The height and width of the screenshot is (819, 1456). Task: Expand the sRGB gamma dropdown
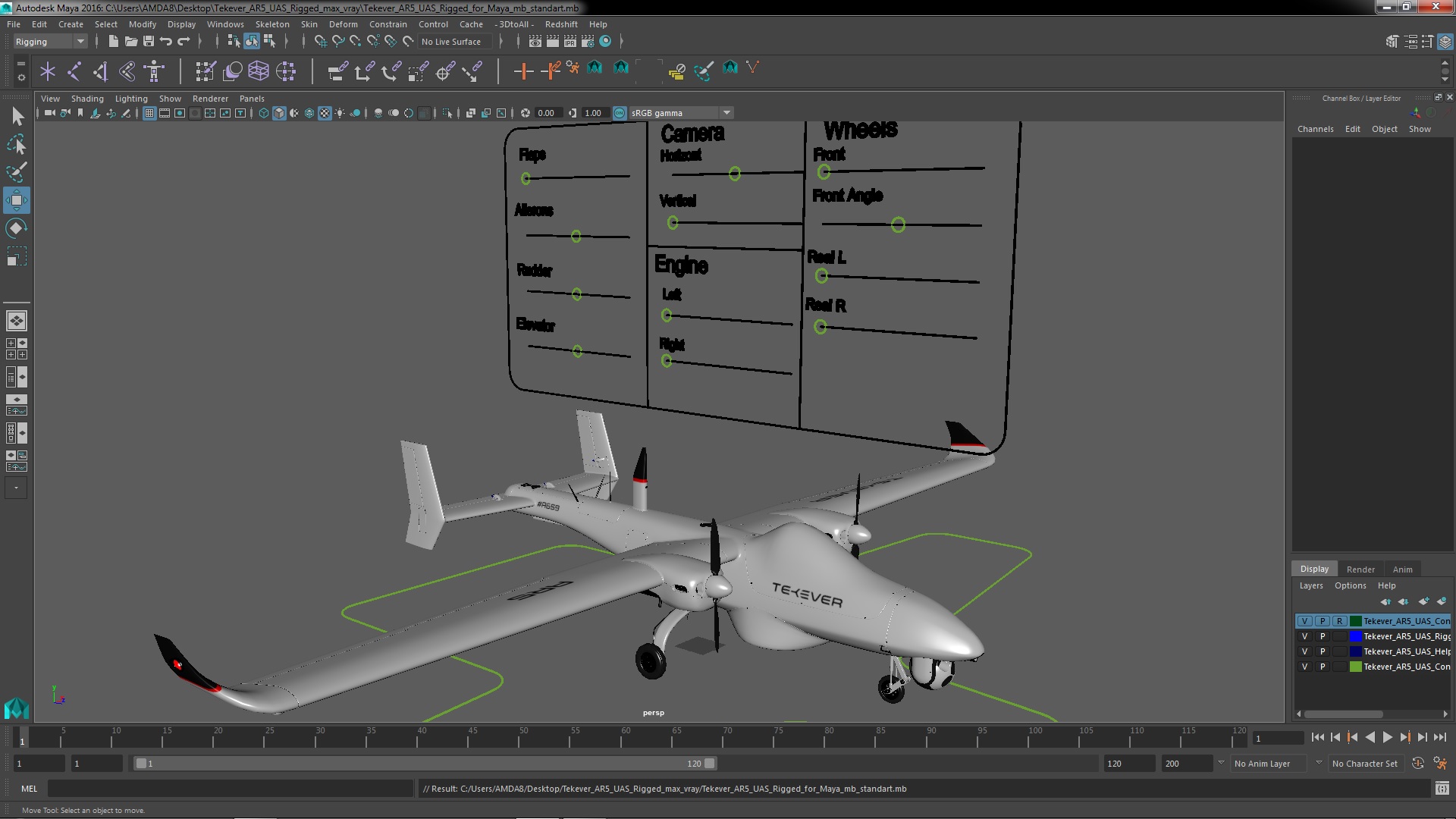(726, 113)
